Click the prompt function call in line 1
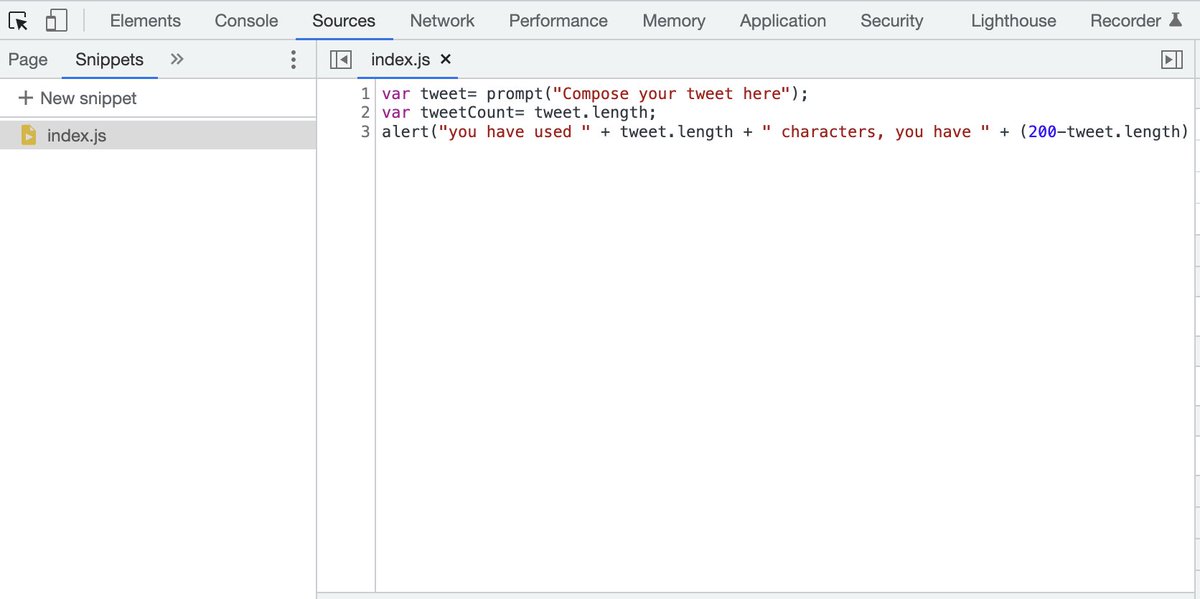Screen dimensions: 1200x599 [x=515, y=93]
